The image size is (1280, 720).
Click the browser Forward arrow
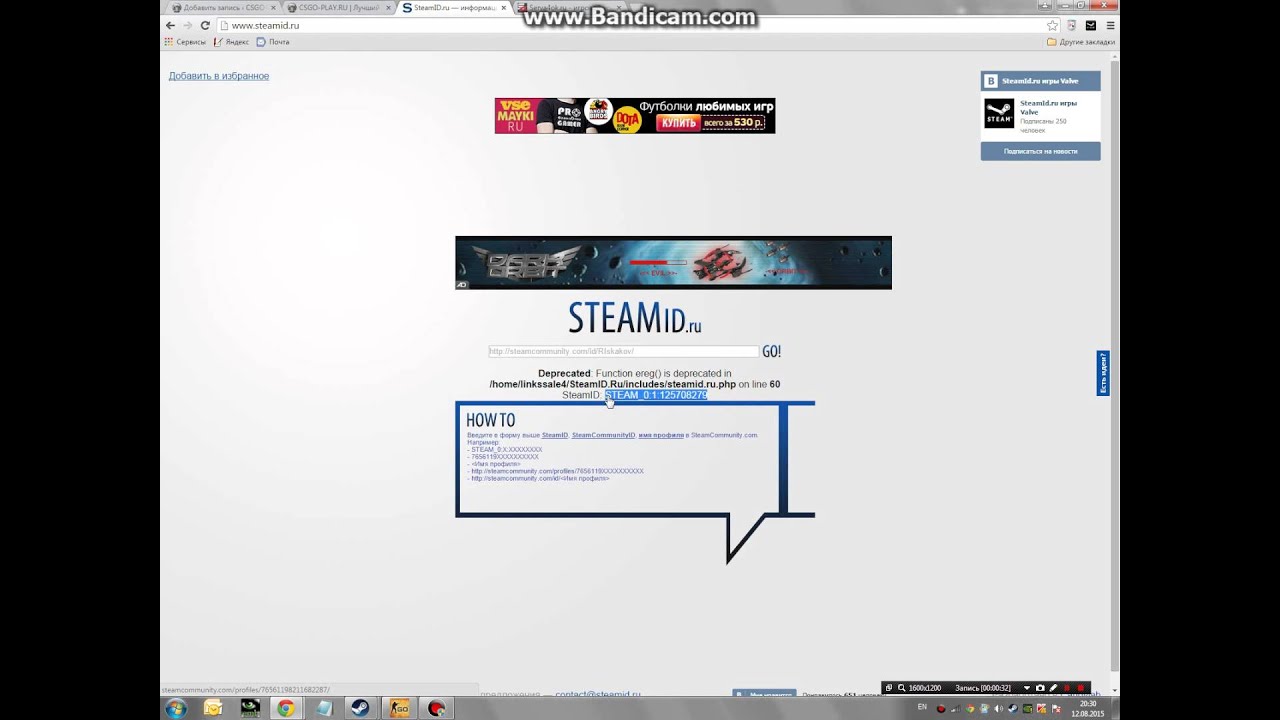click(x=187, y=25)
